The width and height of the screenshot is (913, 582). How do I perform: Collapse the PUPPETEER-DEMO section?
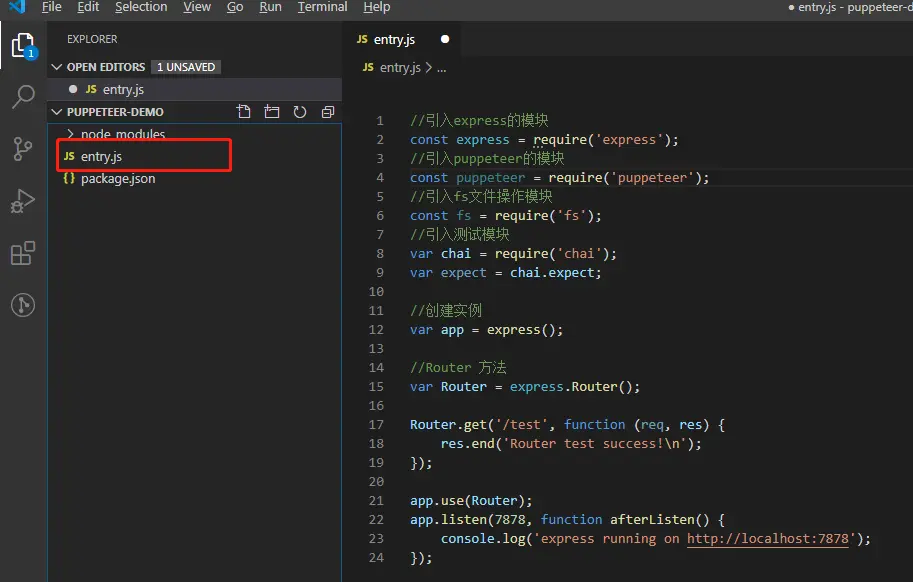tap(57, 112)
